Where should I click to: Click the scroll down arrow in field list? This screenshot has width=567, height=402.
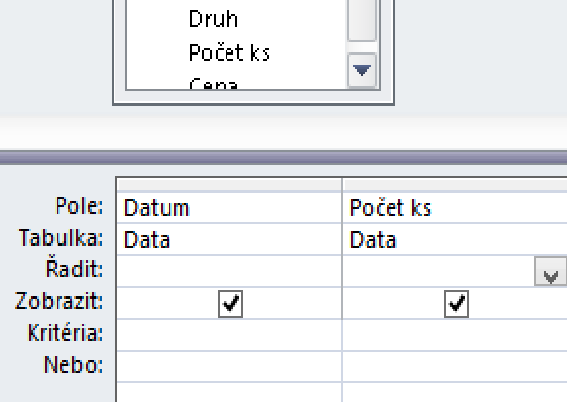(x=362, y=70)
